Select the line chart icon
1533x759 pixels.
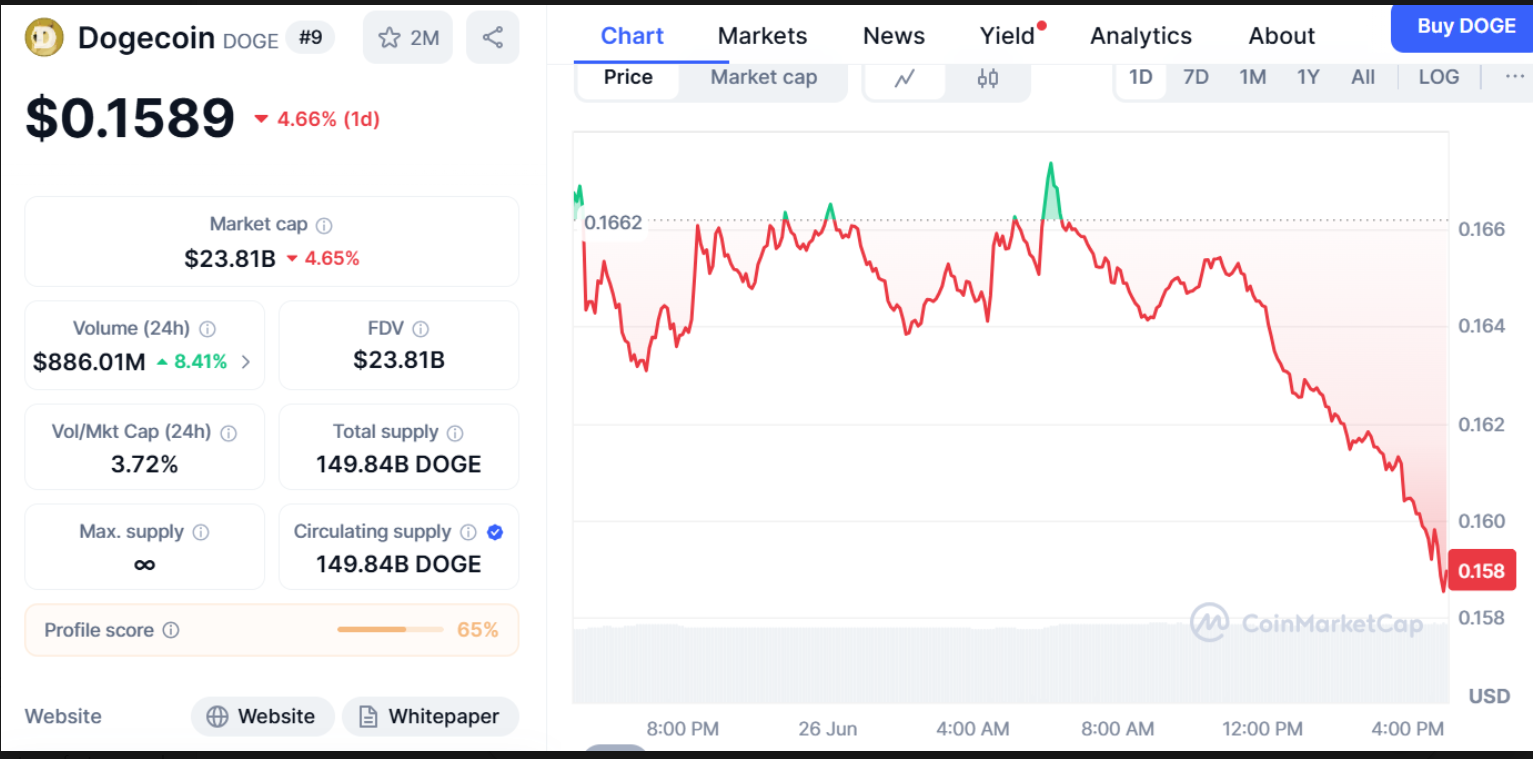[x=904, y=78]
